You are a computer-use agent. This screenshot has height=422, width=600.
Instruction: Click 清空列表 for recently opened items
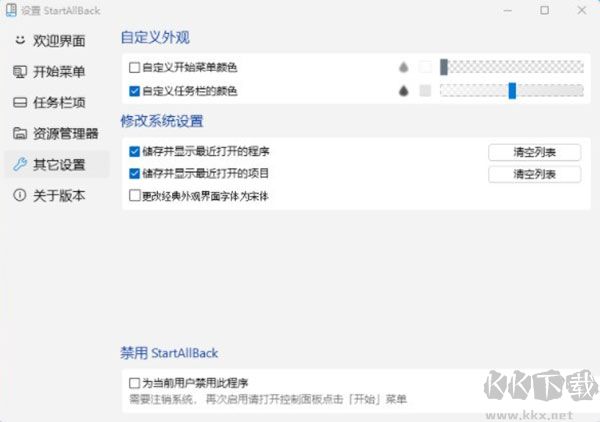click(x=534, y=174)
